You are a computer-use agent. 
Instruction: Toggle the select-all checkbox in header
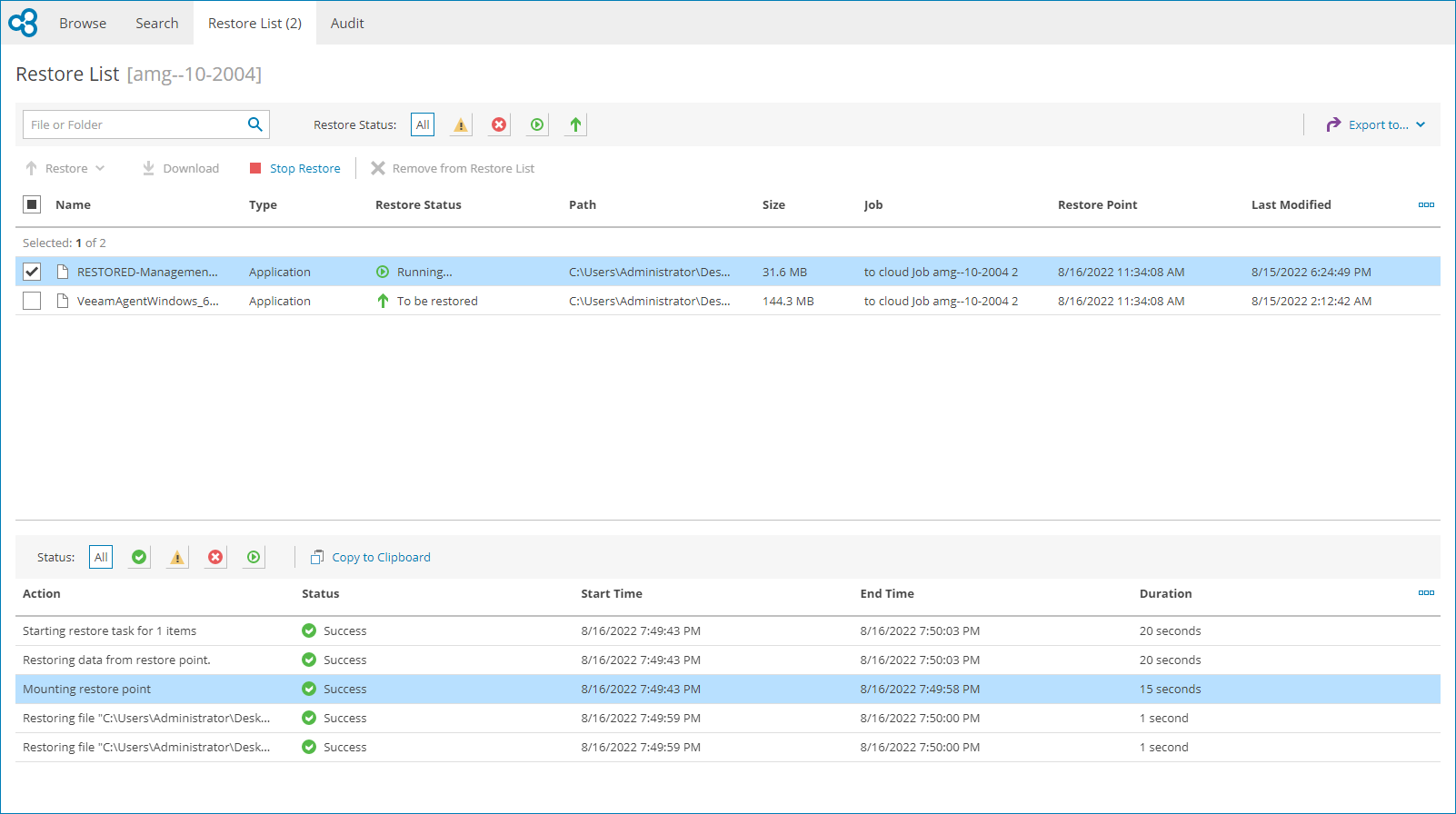click(x=32, y=204)
